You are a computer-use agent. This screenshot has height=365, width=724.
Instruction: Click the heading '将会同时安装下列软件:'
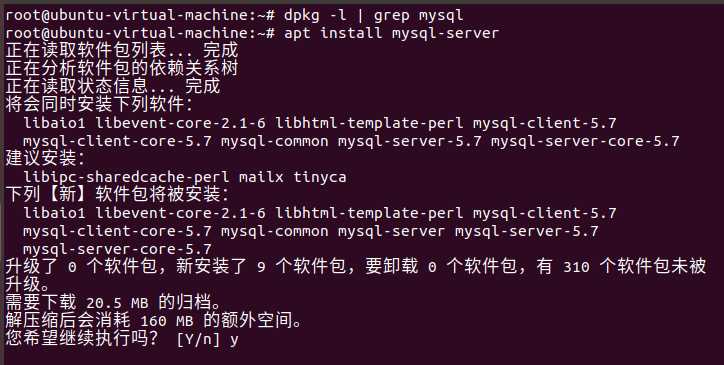coord(99,104)
